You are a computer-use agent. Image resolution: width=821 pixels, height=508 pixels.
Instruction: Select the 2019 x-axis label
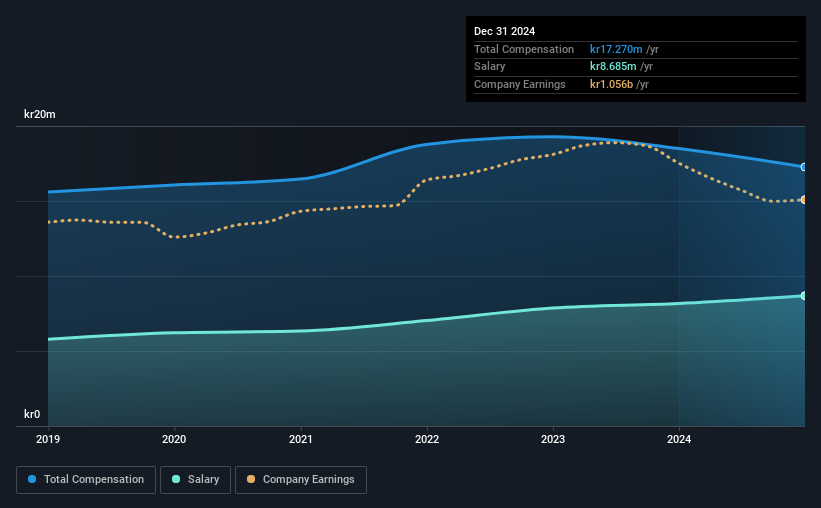pyautogui.click(x=48, y=439)
